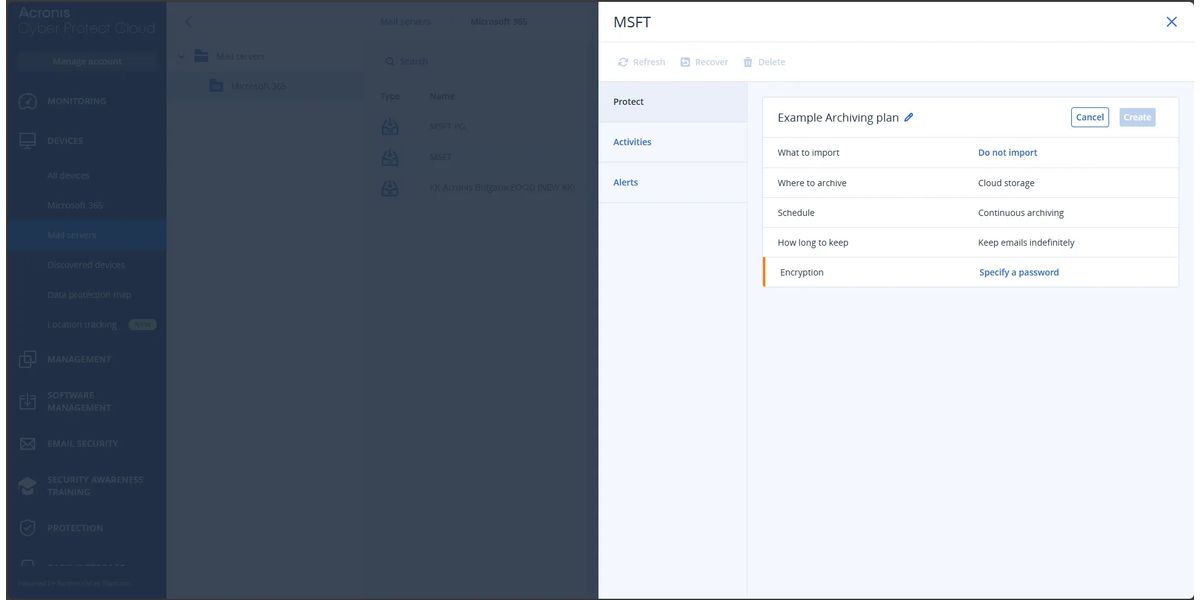Screen dimensions: 1200x600
Task: Open the Monitoring section icon
Action: (x=28, y=102)
